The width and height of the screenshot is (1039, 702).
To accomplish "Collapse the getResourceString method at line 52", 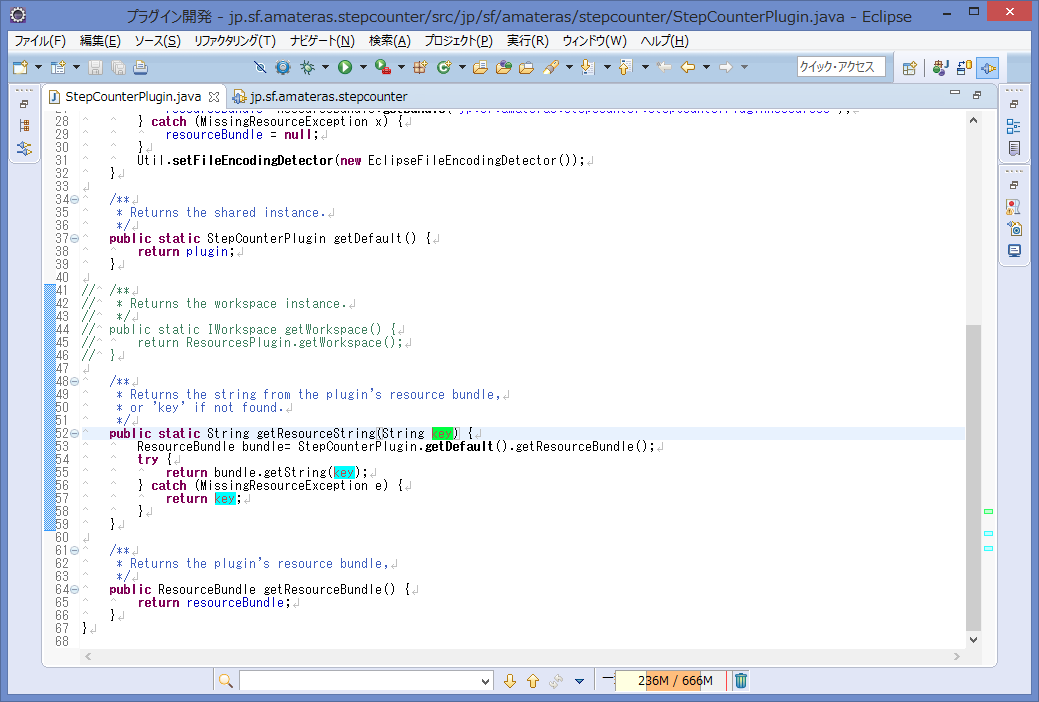I will (74, 433).
